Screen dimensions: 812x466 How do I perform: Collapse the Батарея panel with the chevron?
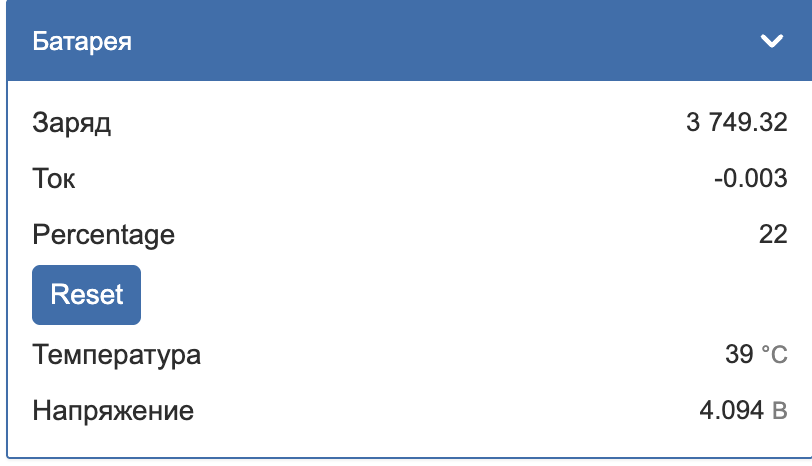click(771, 41)
